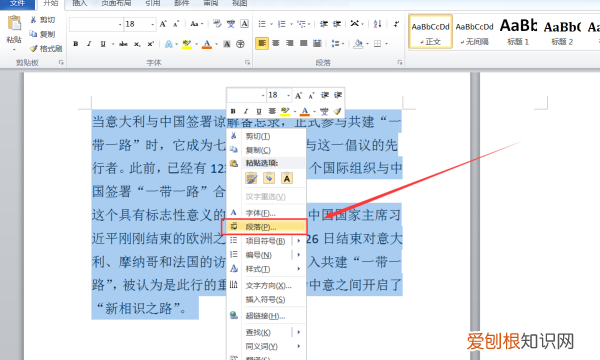The image size is (600, 360).
Task: Click the ribbon Grow Font button
Action: click(x=163, y=24)
